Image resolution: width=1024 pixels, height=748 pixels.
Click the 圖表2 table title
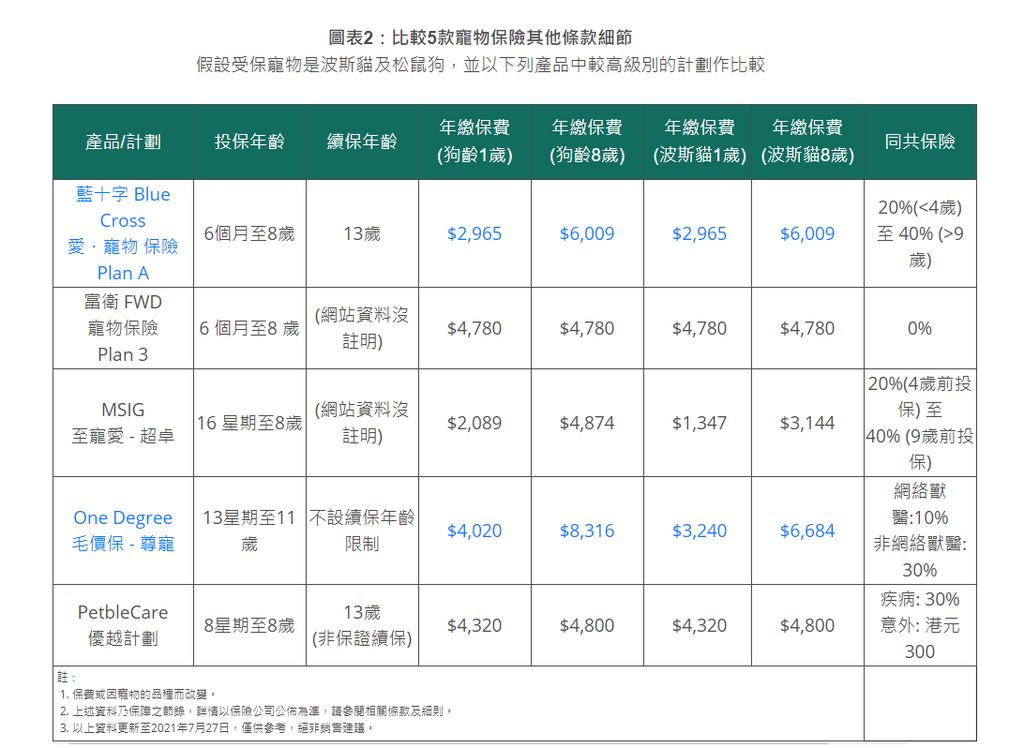480,37
